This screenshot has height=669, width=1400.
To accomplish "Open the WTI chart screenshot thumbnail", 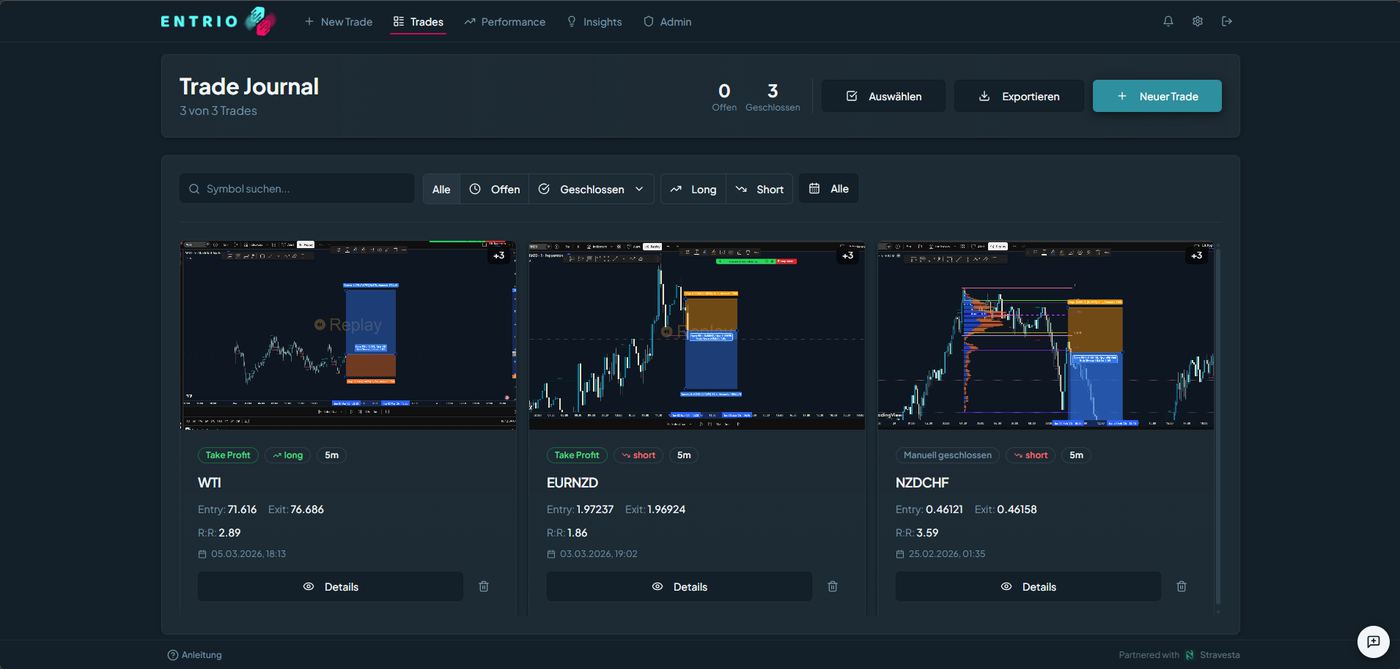I will tap(348, 335).
